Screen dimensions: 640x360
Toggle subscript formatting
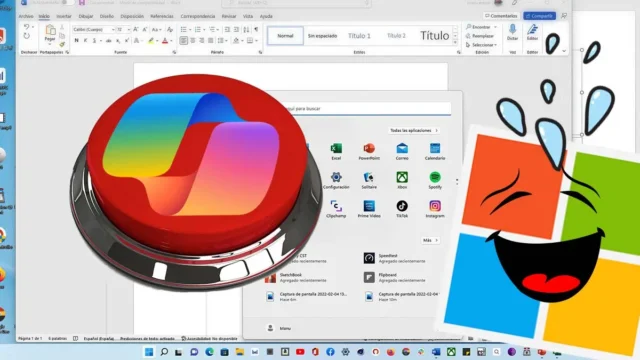coord(118,40)
